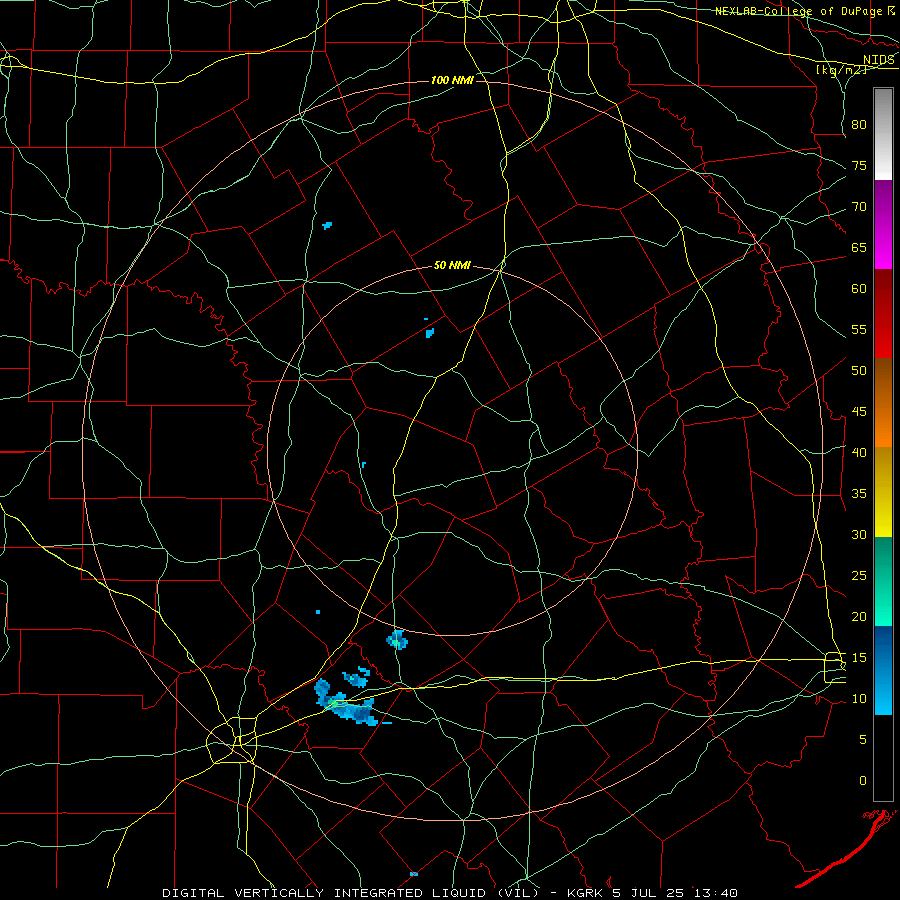Screen dimensions: 900x900
Task: Select the "65" value on the scale
Action: pos(859,247)
